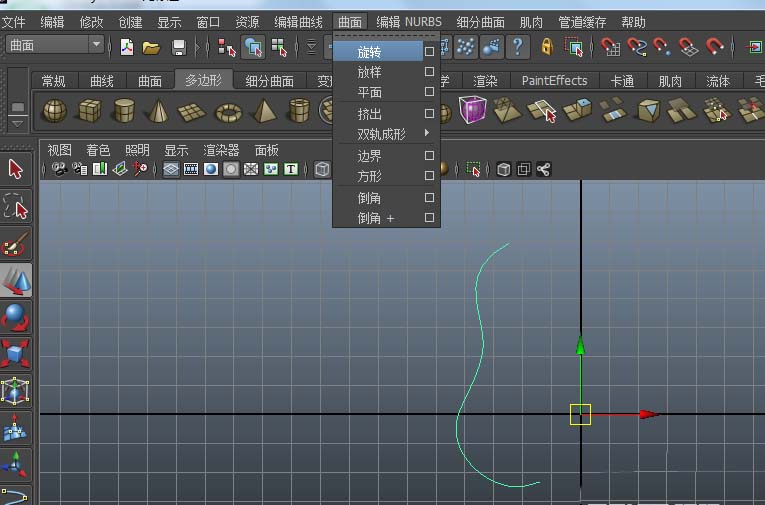Switch to the 渲染 shelf tab
The image size is (765, 505).
click(x=485, y=81)
